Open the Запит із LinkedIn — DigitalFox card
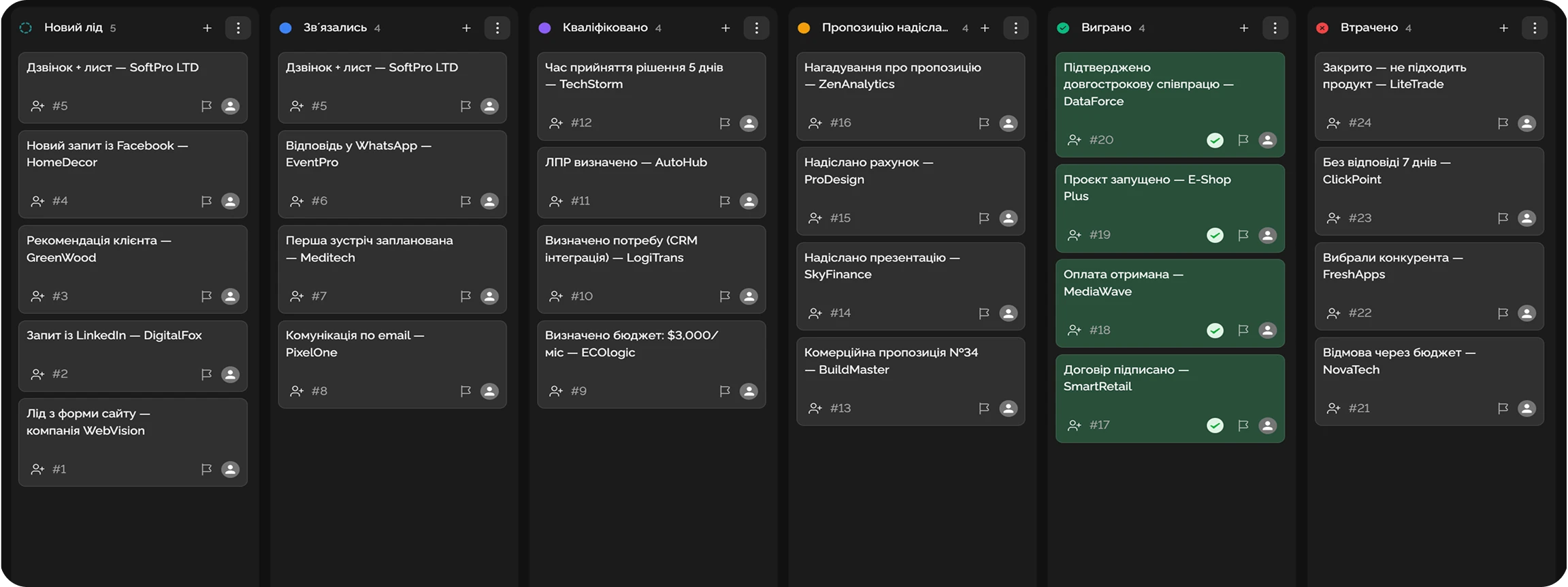1568x587 pixels. pyautogui.click(x=114, y=336)
